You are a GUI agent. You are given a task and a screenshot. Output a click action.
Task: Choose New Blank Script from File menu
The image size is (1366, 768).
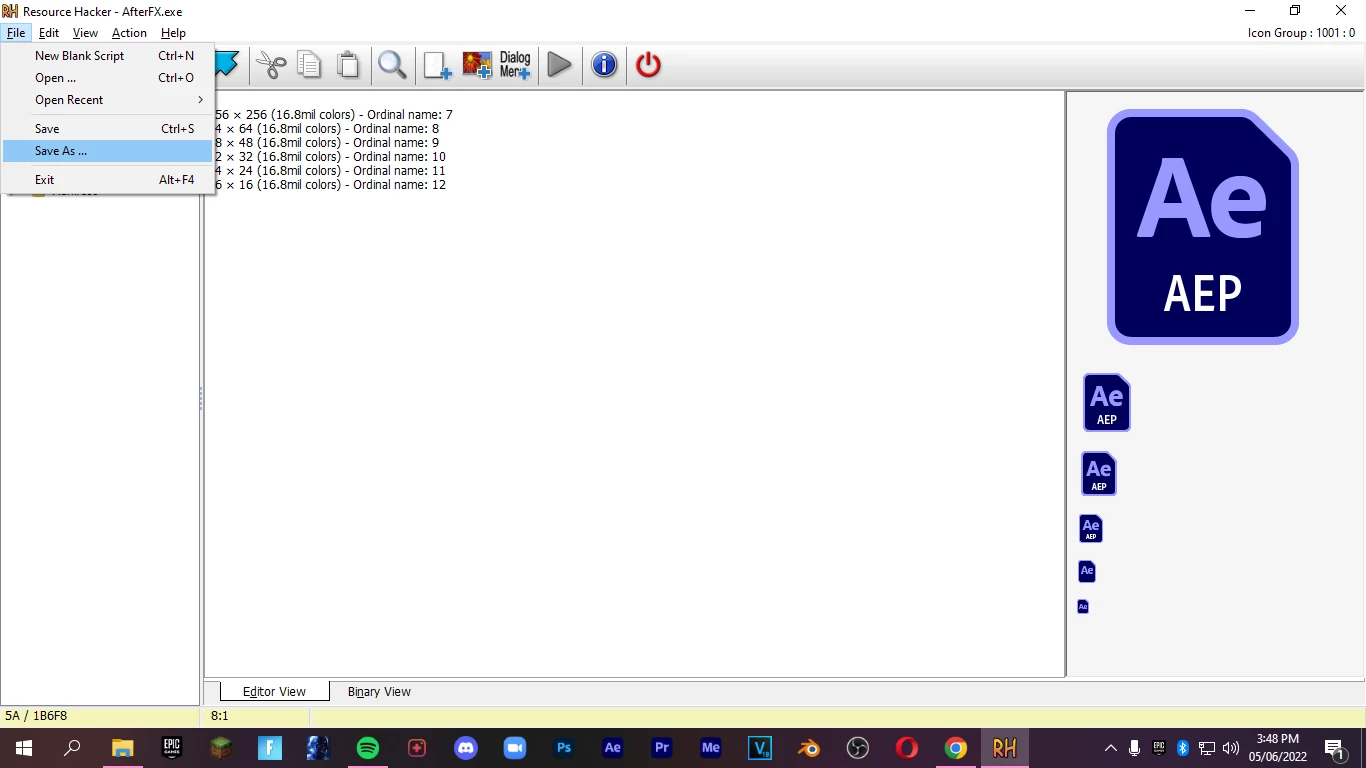(x=108, y=56)
